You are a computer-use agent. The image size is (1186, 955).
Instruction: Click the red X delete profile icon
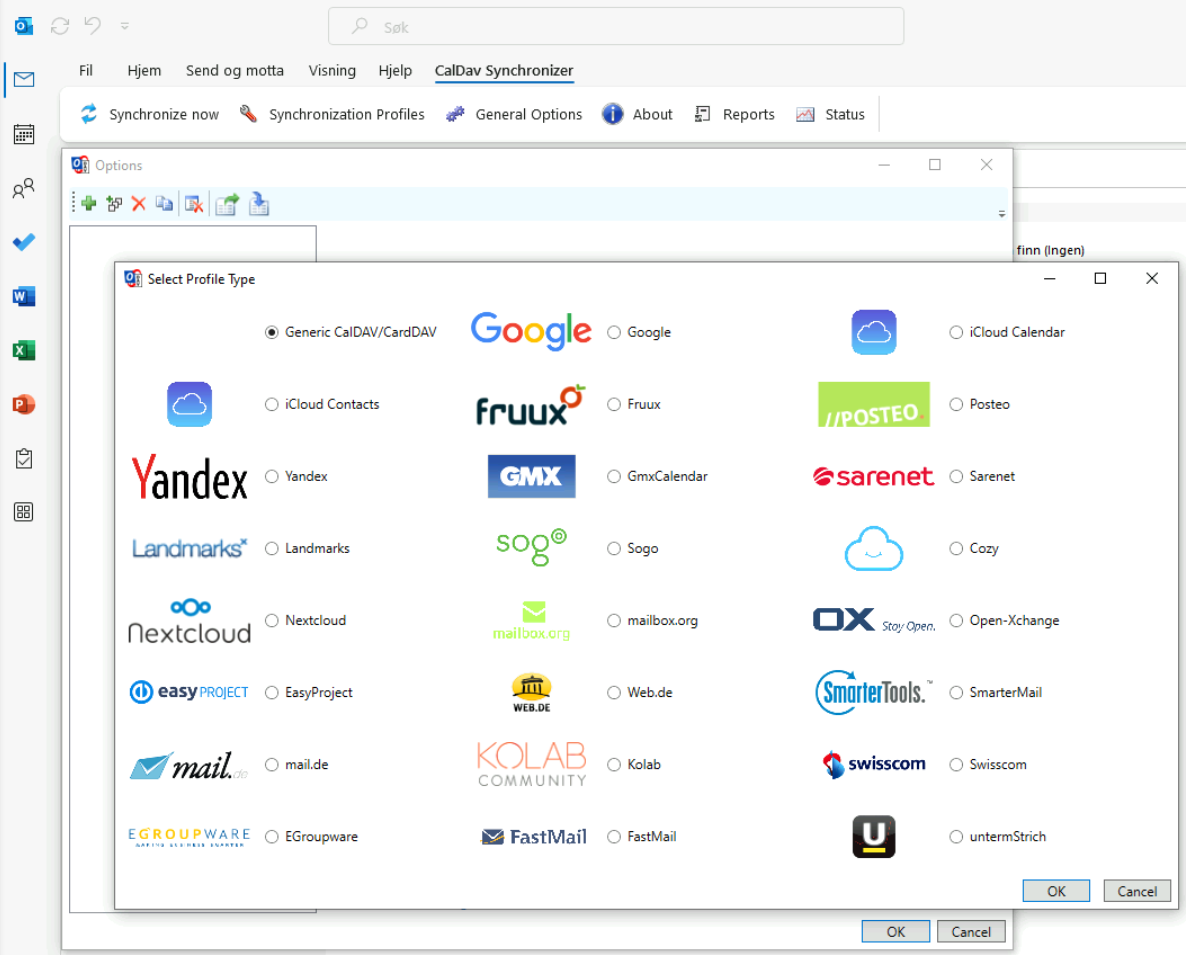[x=139, y=204]
